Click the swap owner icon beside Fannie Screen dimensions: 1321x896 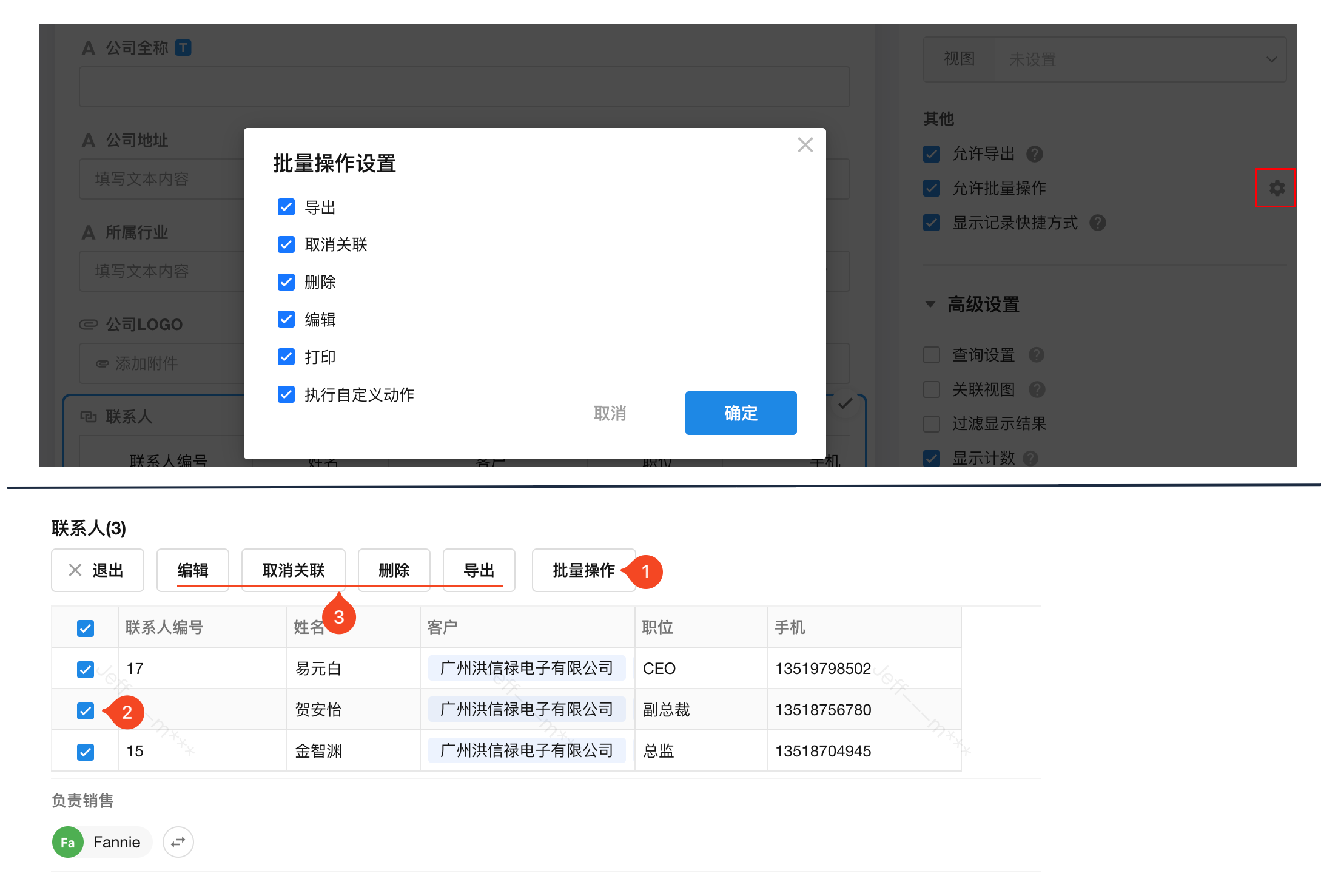click(x=178, y=842)
